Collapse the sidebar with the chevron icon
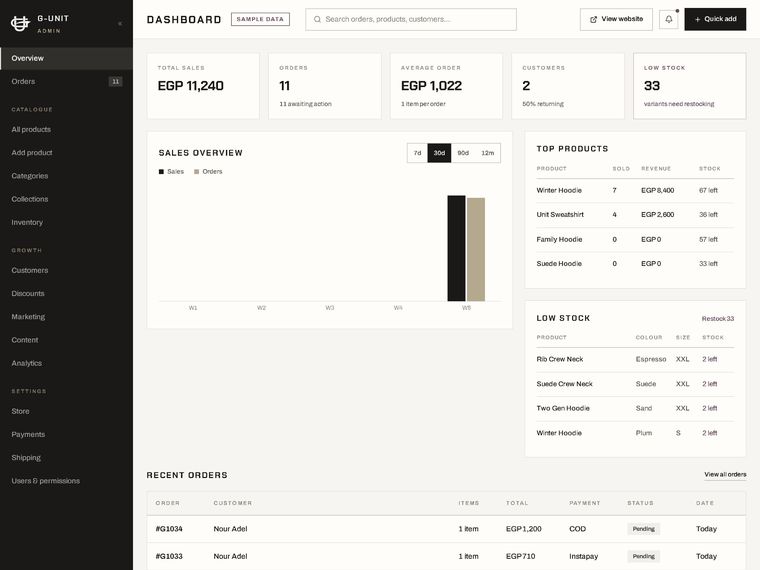This screenshot has height=570, width=760. 120,23
